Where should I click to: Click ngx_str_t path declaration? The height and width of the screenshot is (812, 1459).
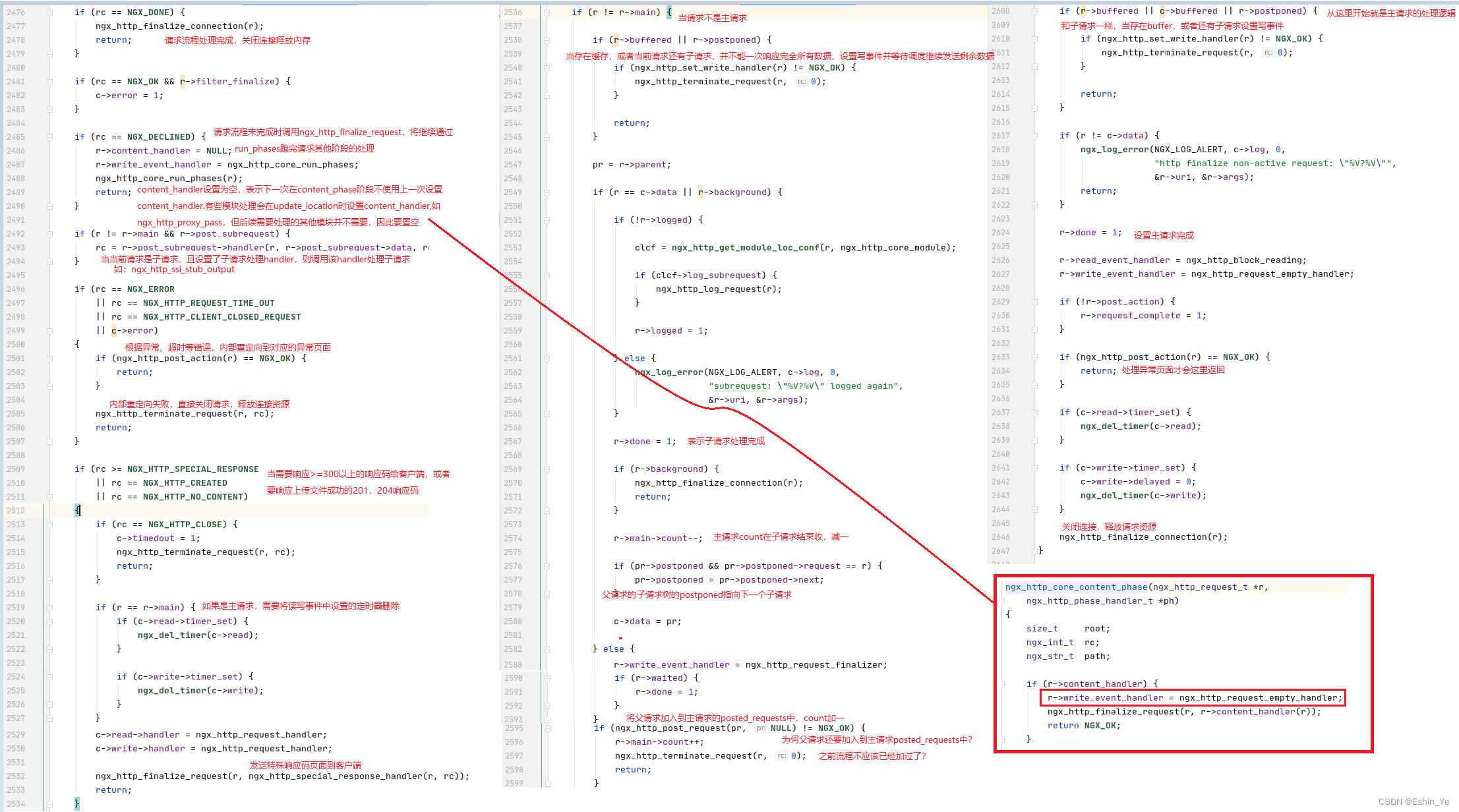point(1068,656)
